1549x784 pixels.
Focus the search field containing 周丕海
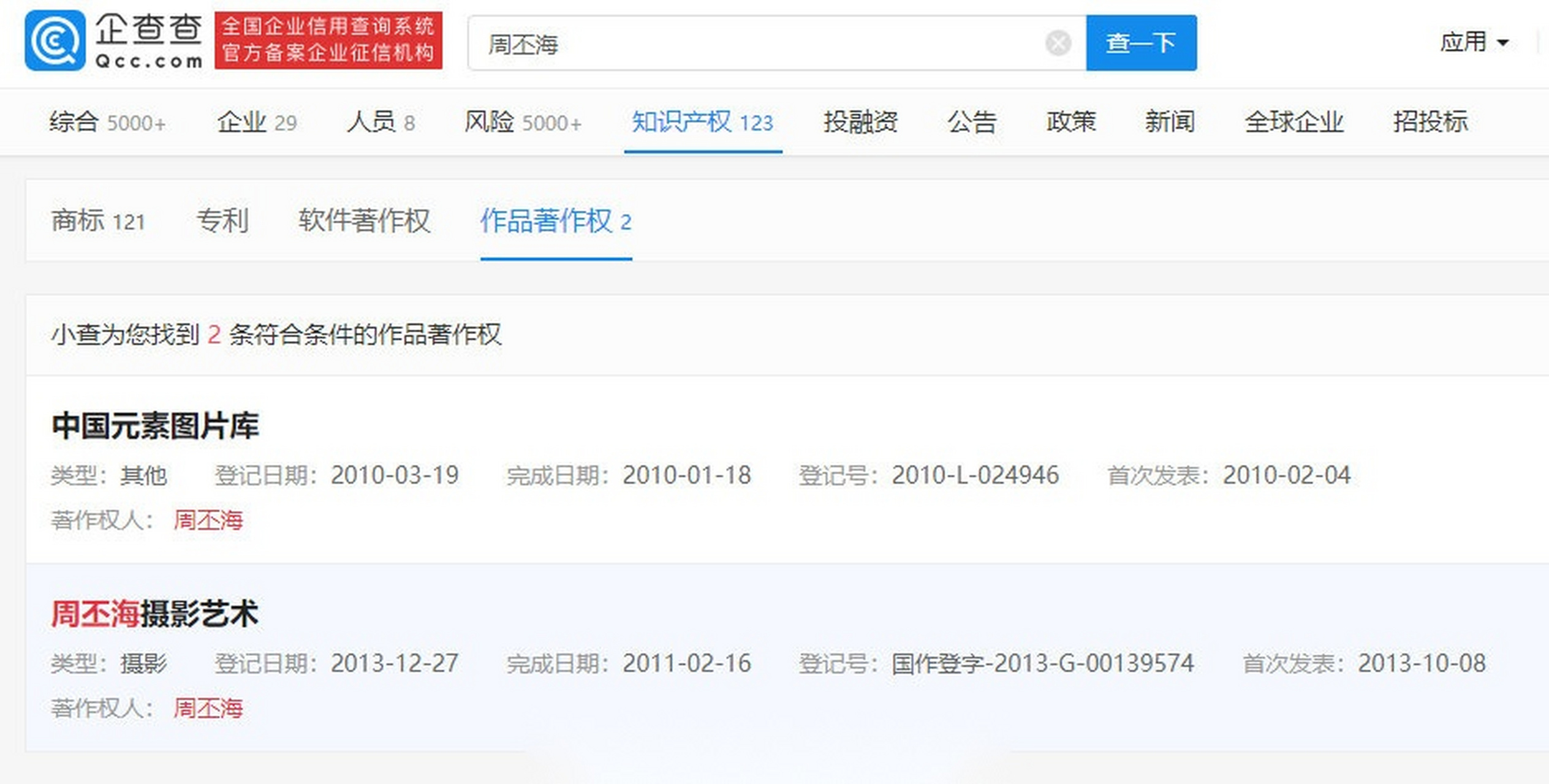[777, 43]
